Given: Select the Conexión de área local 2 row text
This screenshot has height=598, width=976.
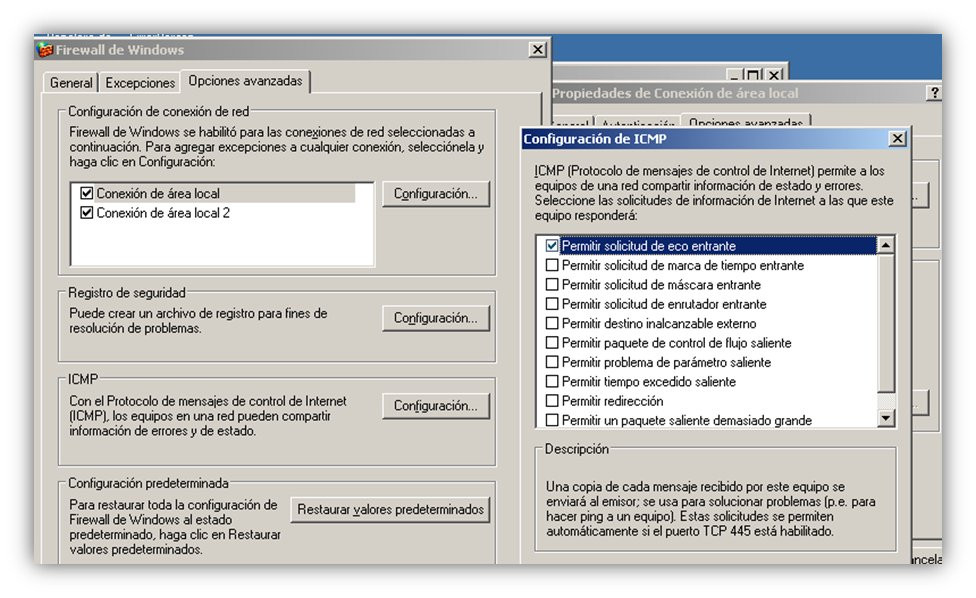Looking at the screenshot, I should (x=163, y=213).
